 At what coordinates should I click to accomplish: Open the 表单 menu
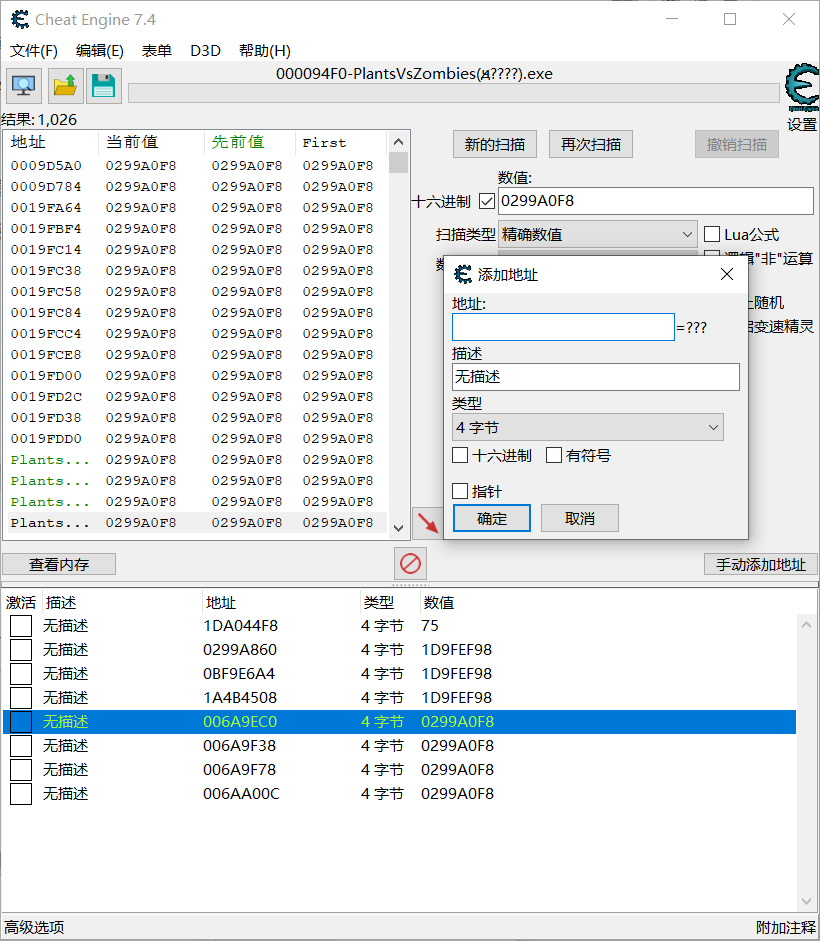[157, 51]
